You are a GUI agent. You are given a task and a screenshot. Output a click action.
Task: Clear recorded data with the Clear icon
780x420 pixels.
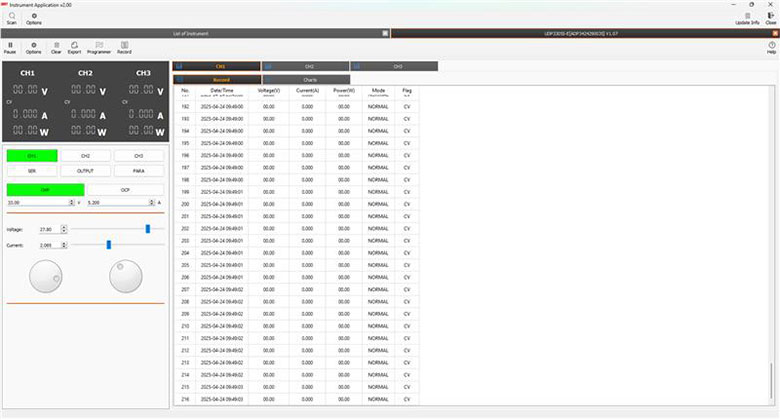pos(56,47)
